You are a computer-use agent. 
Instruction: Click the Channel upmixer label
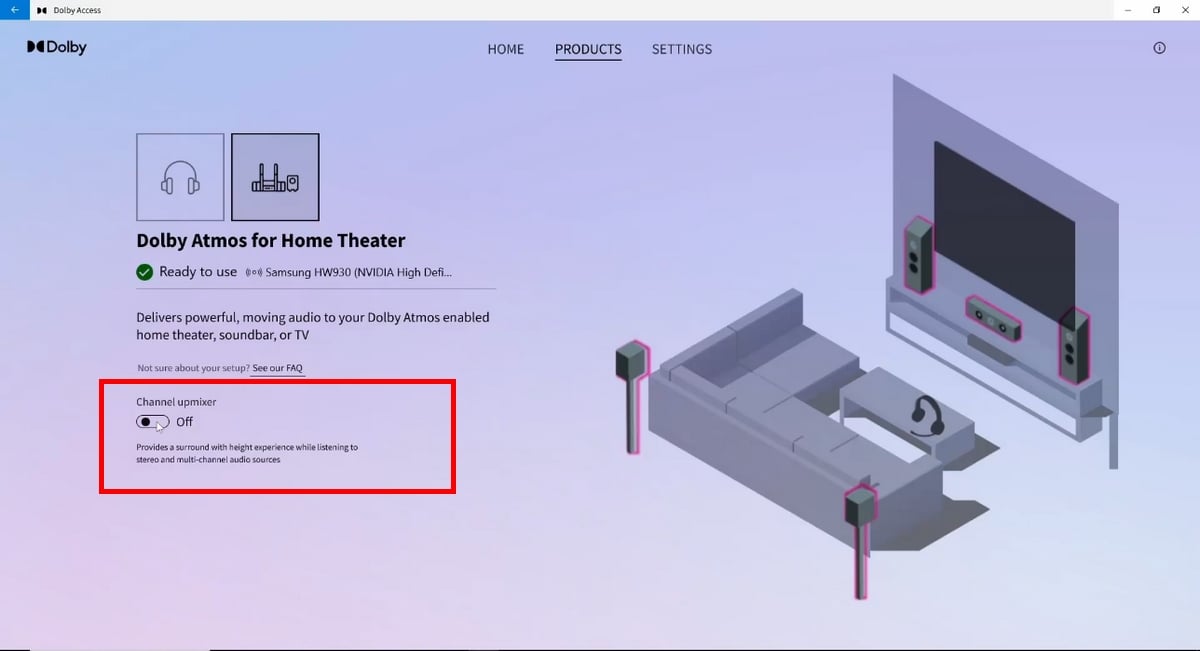pos(176,402)
